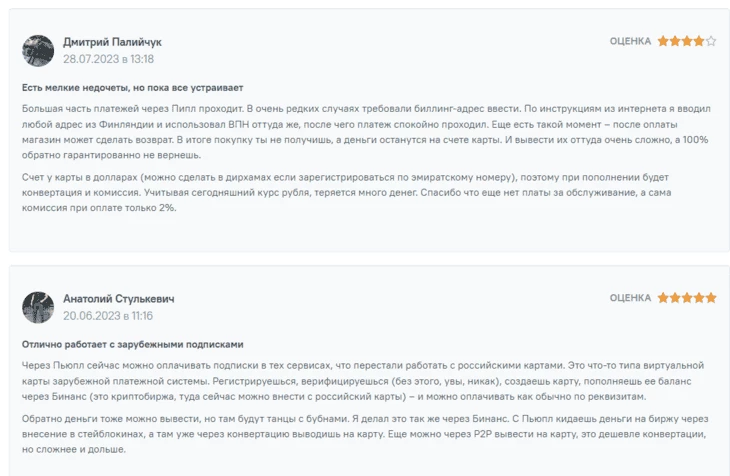Click the first star in Дмитрий's rating
730x476 pixels.
click(663, 41)
